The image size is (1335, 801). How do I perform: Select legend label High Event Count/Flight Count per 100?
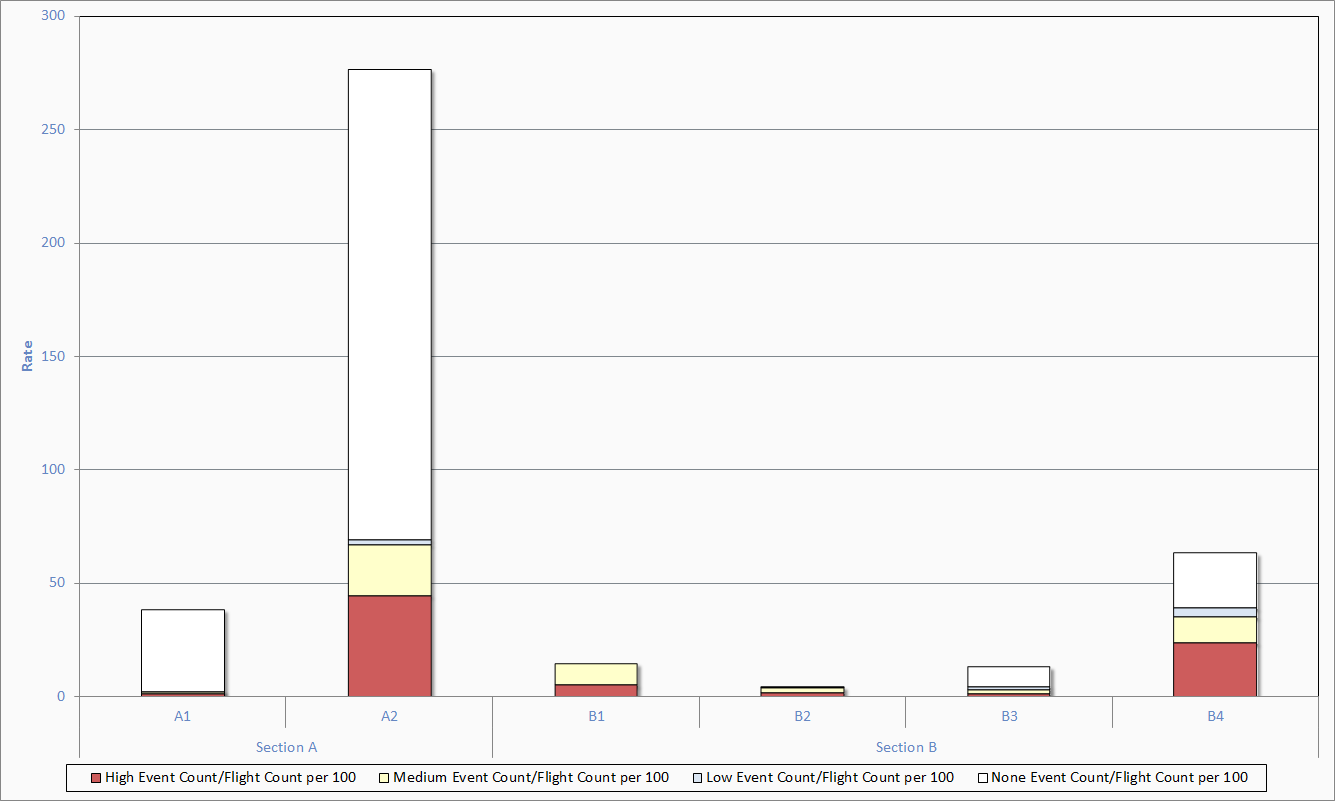pyautogui.click(x=230, y=778)
